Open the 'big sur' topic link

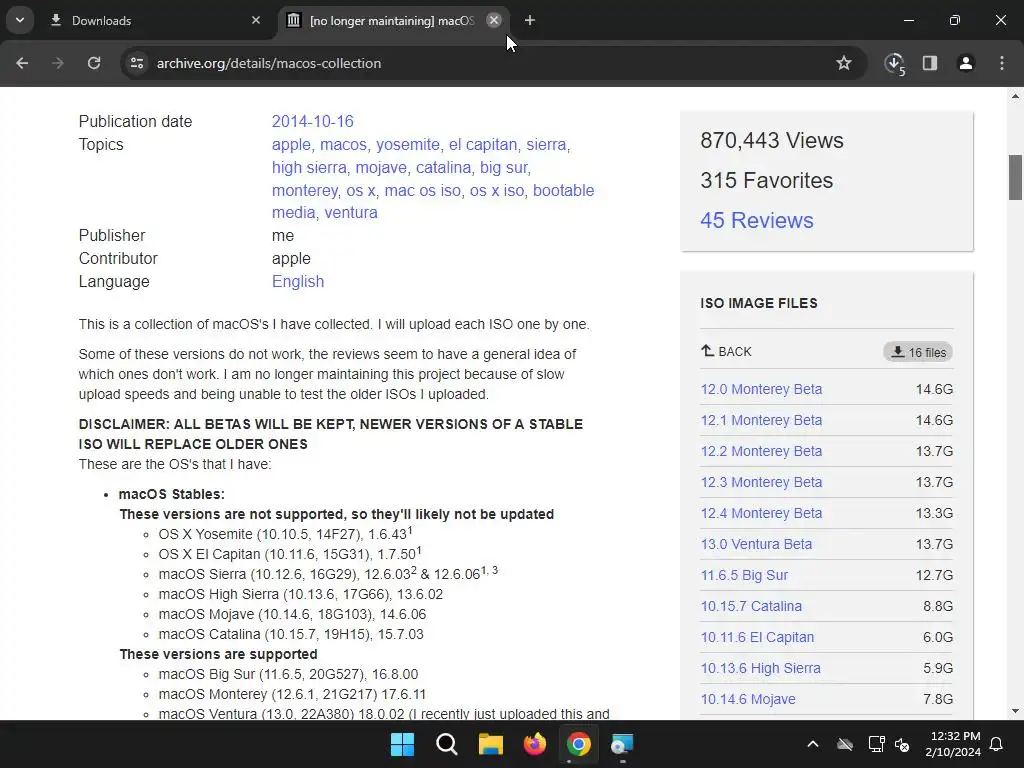click(504, 167)
